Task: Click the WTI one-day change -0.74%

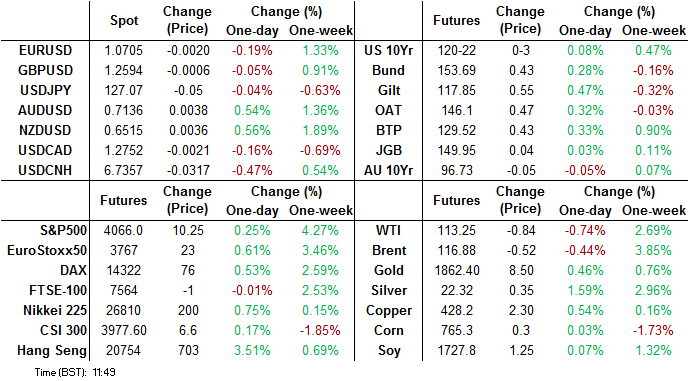Action: click(x=585, y=230)
